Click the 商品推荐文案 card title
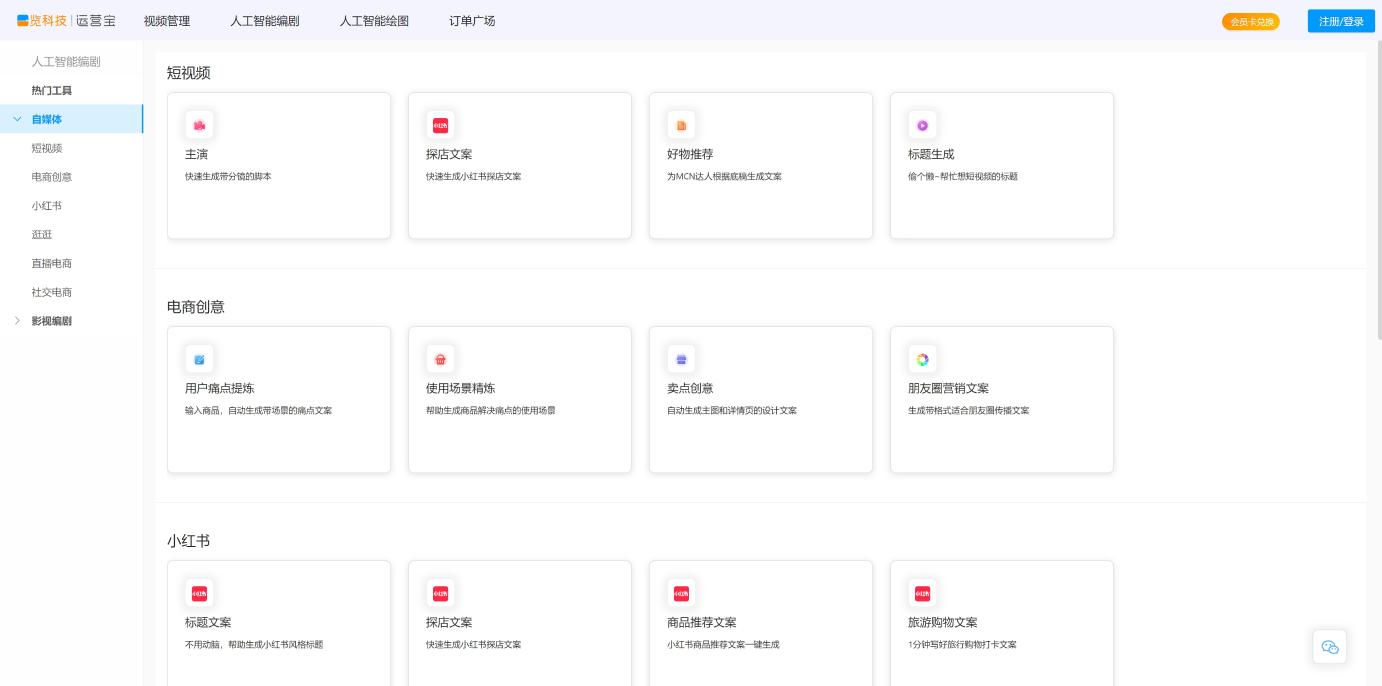The width and height of the screenshot is (1382, 686). point(702,622)
